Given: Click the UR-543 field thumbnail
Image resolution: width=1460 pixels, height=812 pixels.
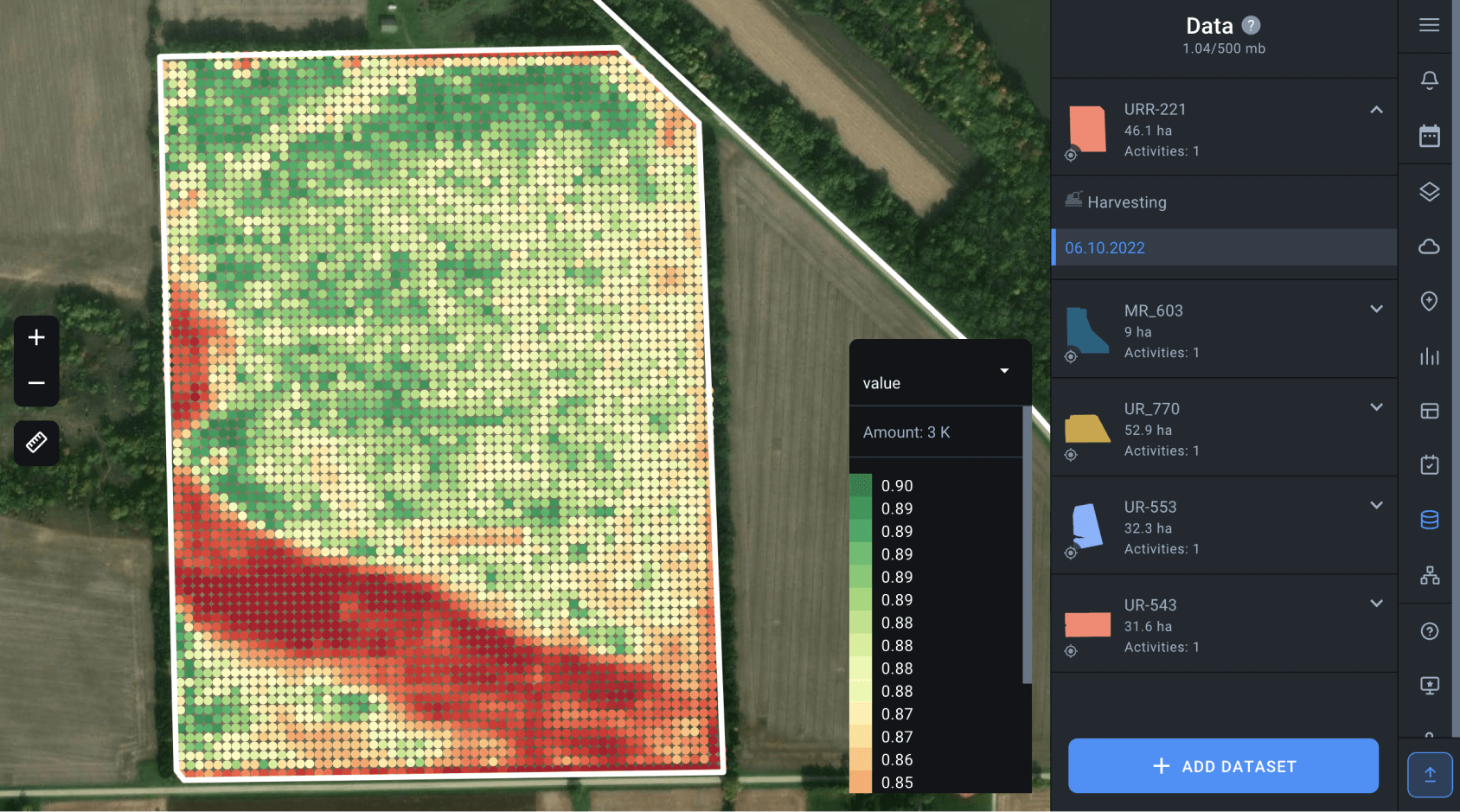Looking at the screenshot, I should pyautogui.click(x=1087, y=624).
